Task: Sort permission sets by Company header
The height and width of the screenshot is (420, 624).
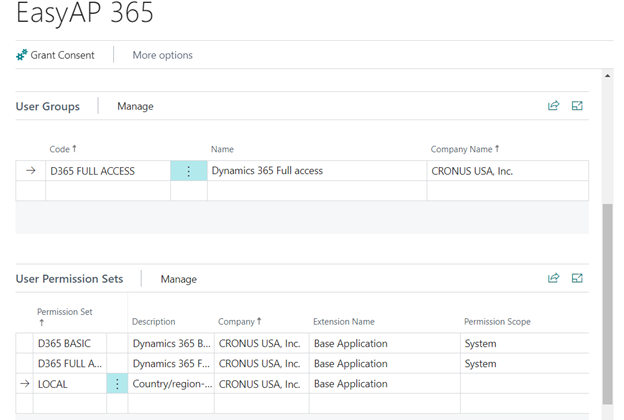Action: [240, 322]
